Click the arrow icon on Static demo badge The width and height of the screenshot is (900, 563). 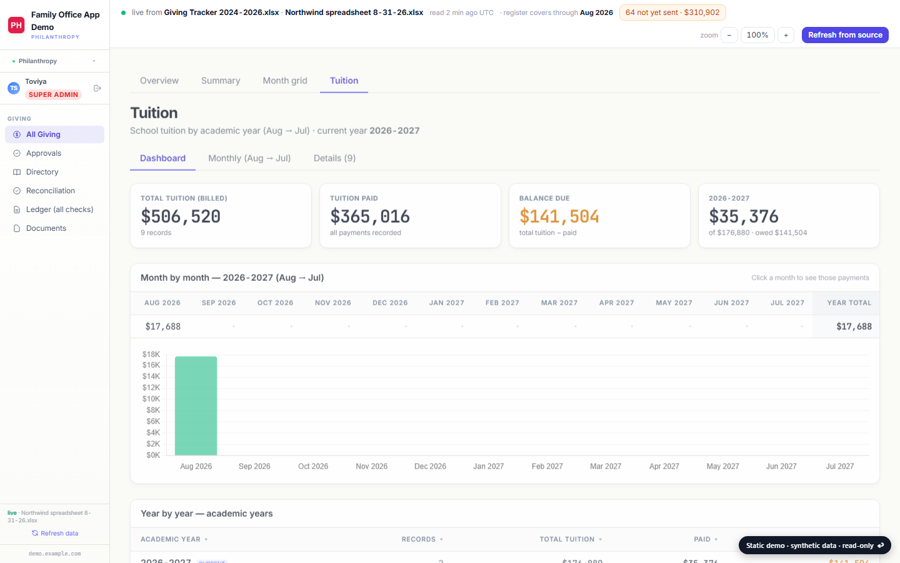click(880, 545)
